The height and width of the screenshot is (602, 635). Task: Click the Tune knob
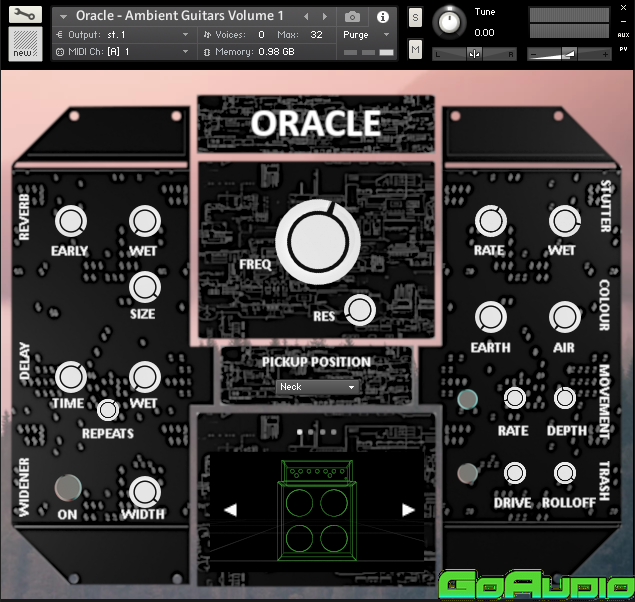[x=449, y=22]
